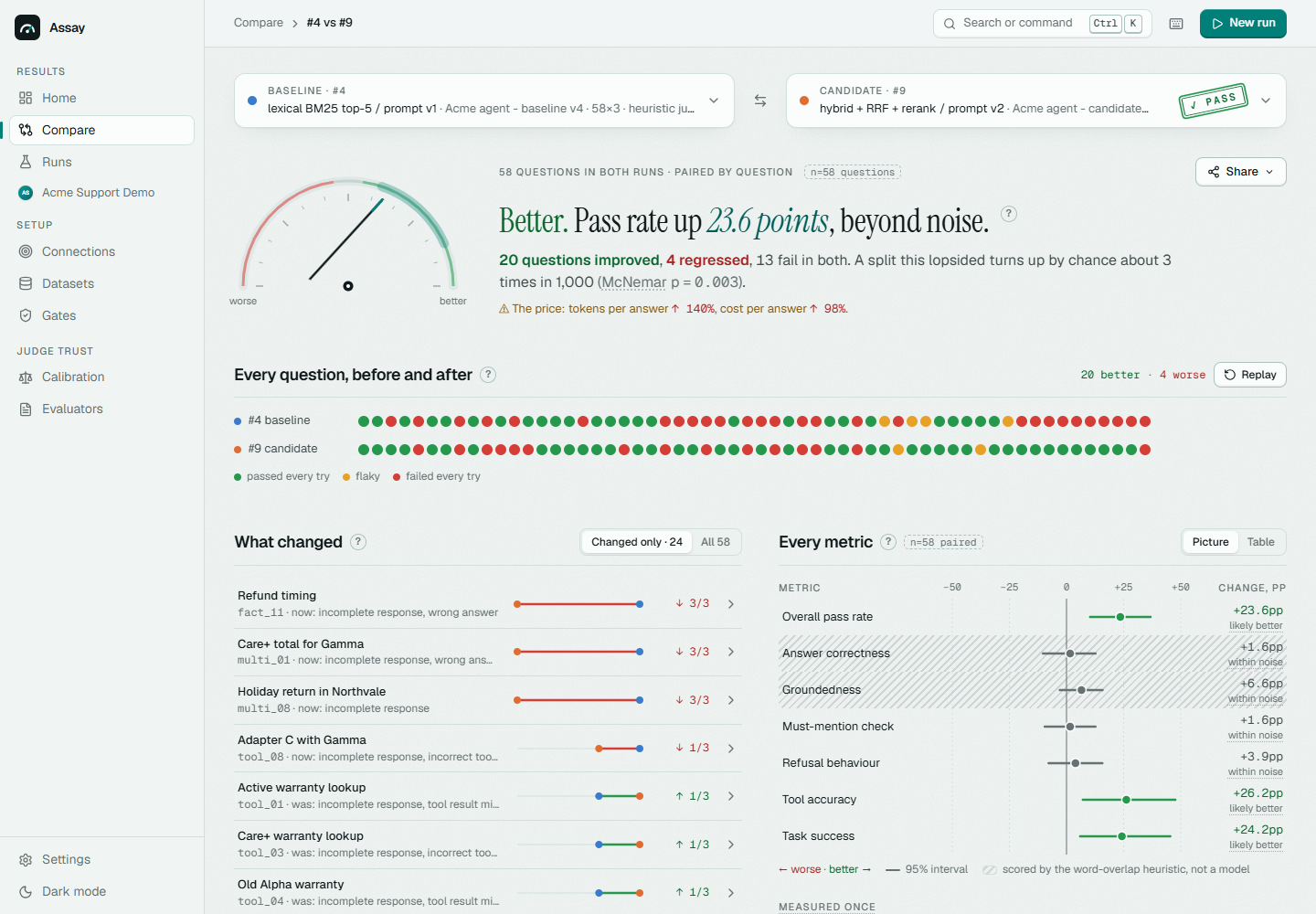Click Tool accuracy interval marker

coord(1127,800)
